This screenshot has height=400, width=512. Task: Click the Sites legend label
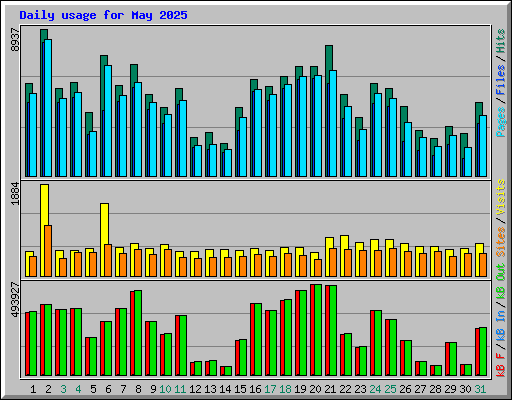[x=501, y=242]
